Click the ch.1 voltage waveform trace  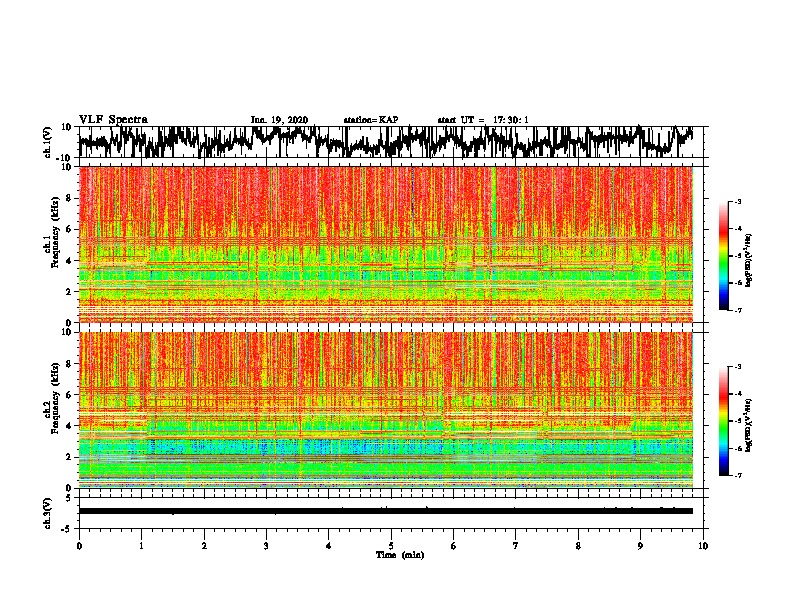click(x=385, y=142)
